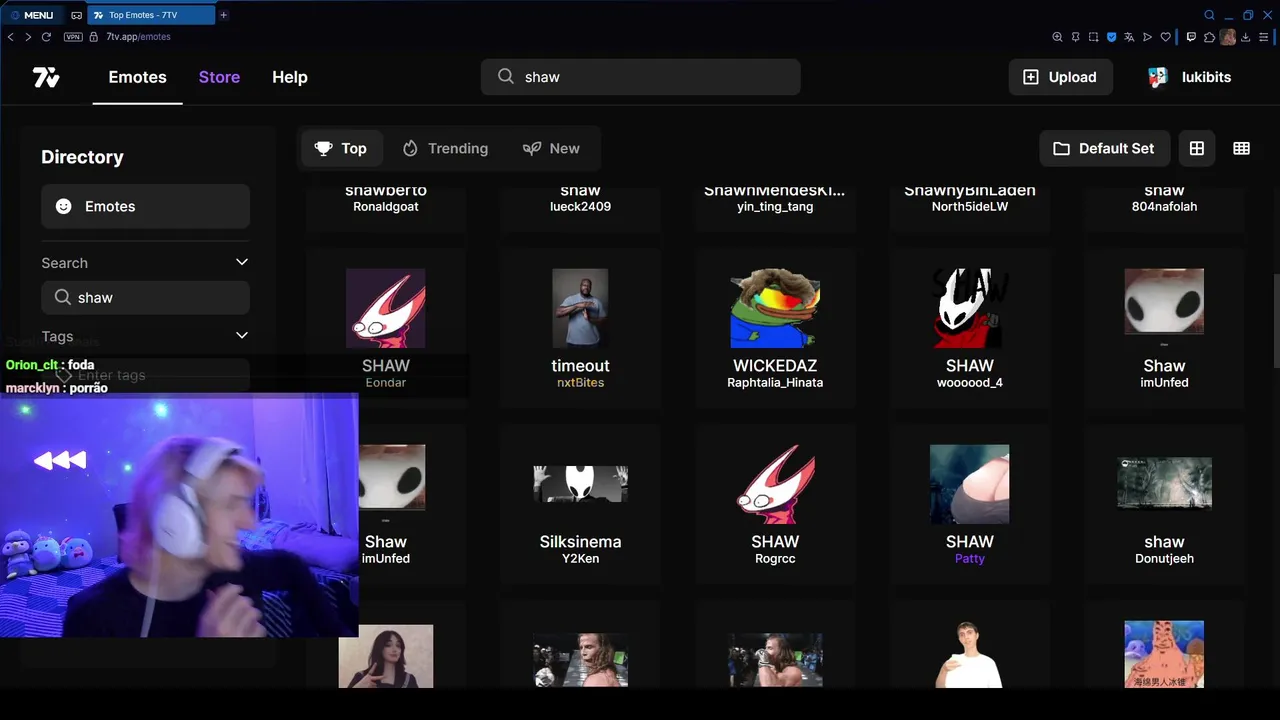Click the tab search magnifier icon

[x=1209, y=15]
